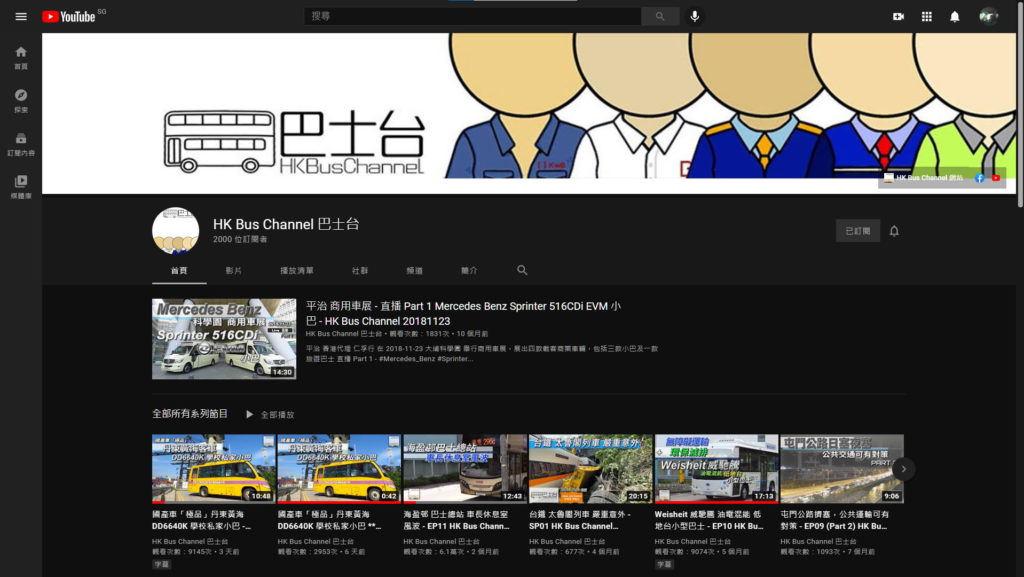Screen dimensions: 1024x577
Task: Open title 台鐵 太魯閣列車 嚴重意外 SP01
Action: 580,520
